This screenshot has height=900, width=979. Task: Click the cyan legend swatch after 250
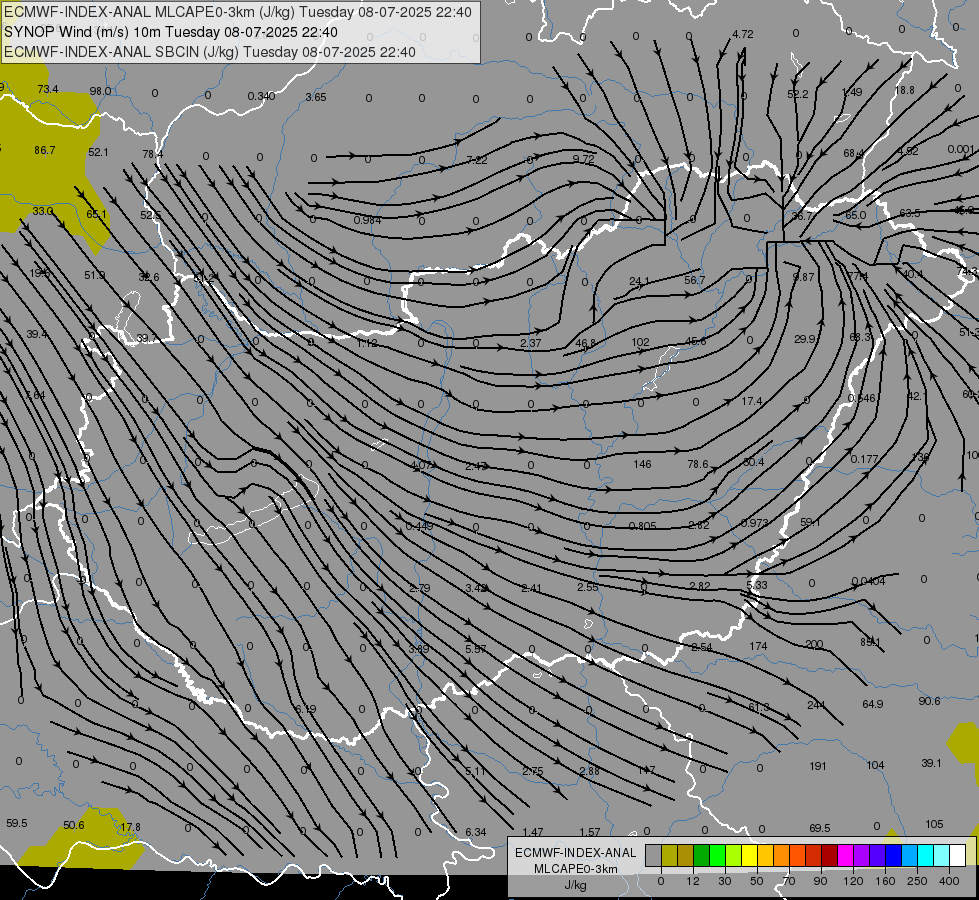pos(926,855)
